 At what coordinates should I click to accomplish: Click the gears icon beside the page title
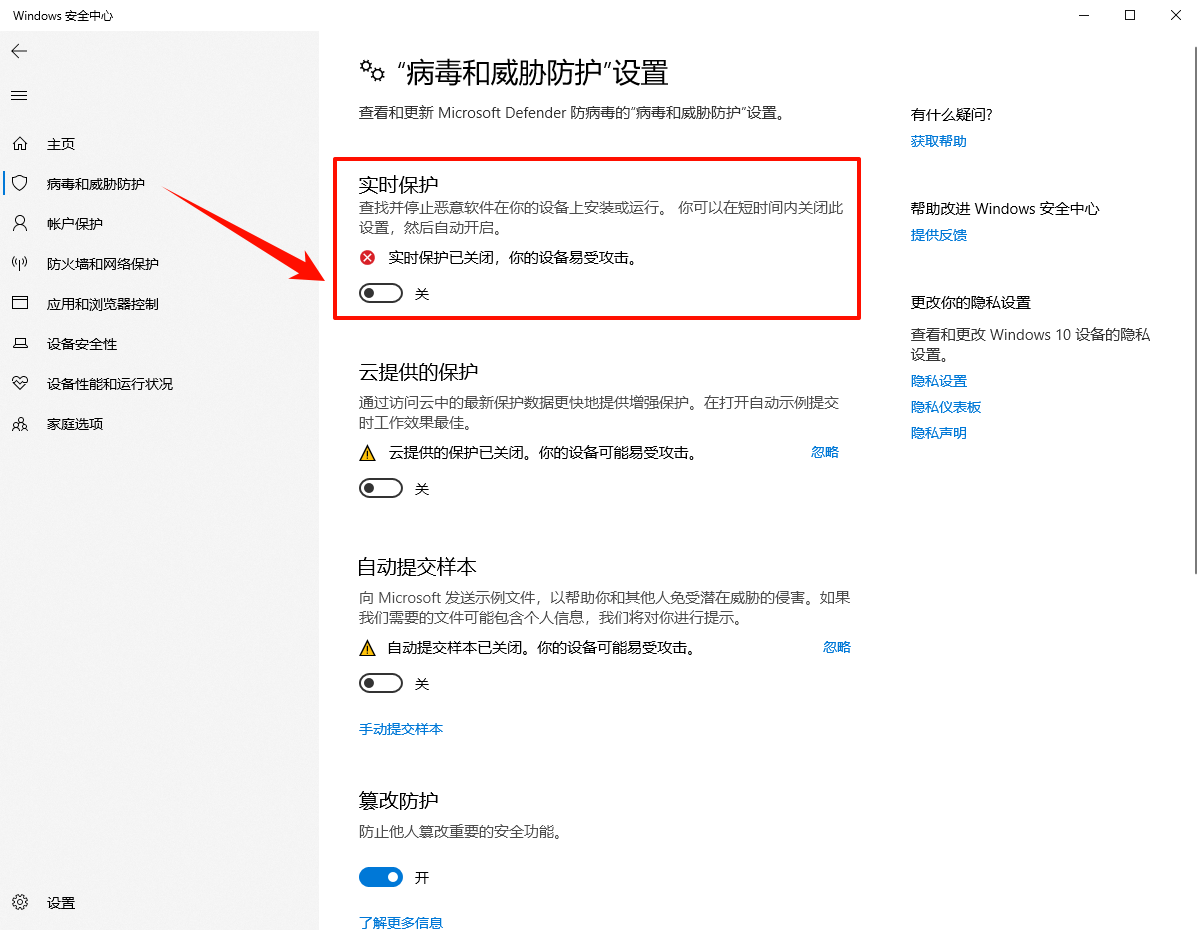(372, 71)
